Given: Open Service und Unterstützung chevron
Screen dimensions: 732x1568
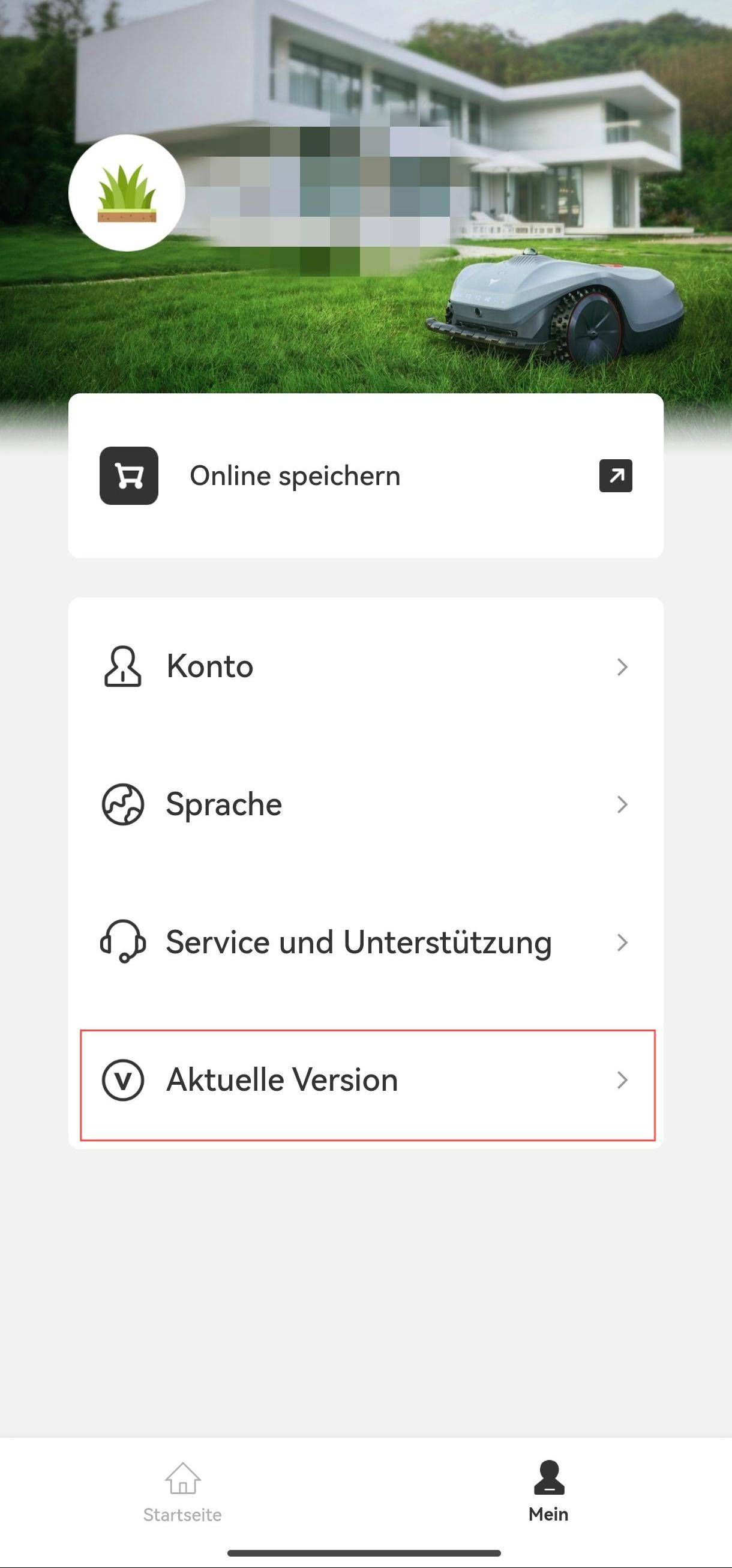Looking at the screenshot, I should click(622, 942).
